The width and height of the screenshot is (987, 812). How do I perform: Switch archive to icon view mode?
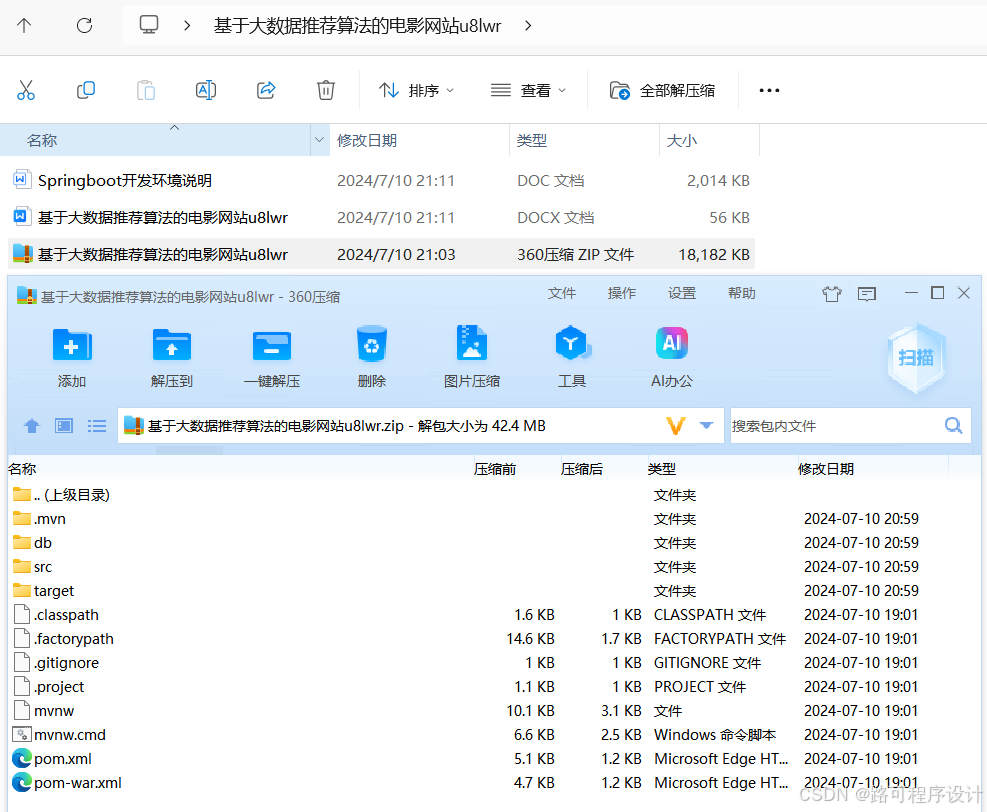64,426
